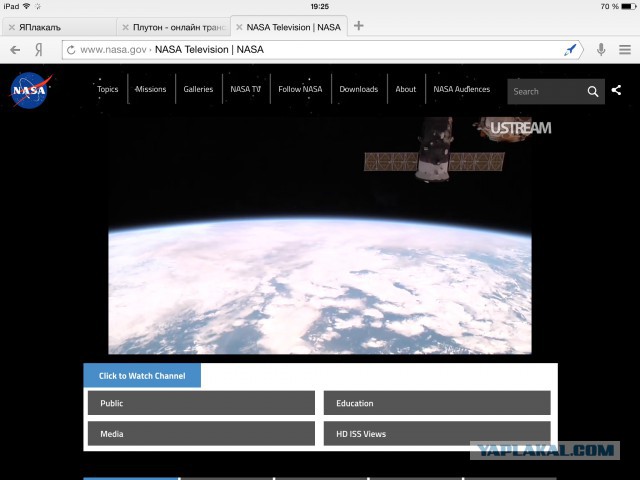The width and height of the screenshot is (640, 480).
Task: Tap the Wi-Fi icon in status bar
Action: point(26,6)
